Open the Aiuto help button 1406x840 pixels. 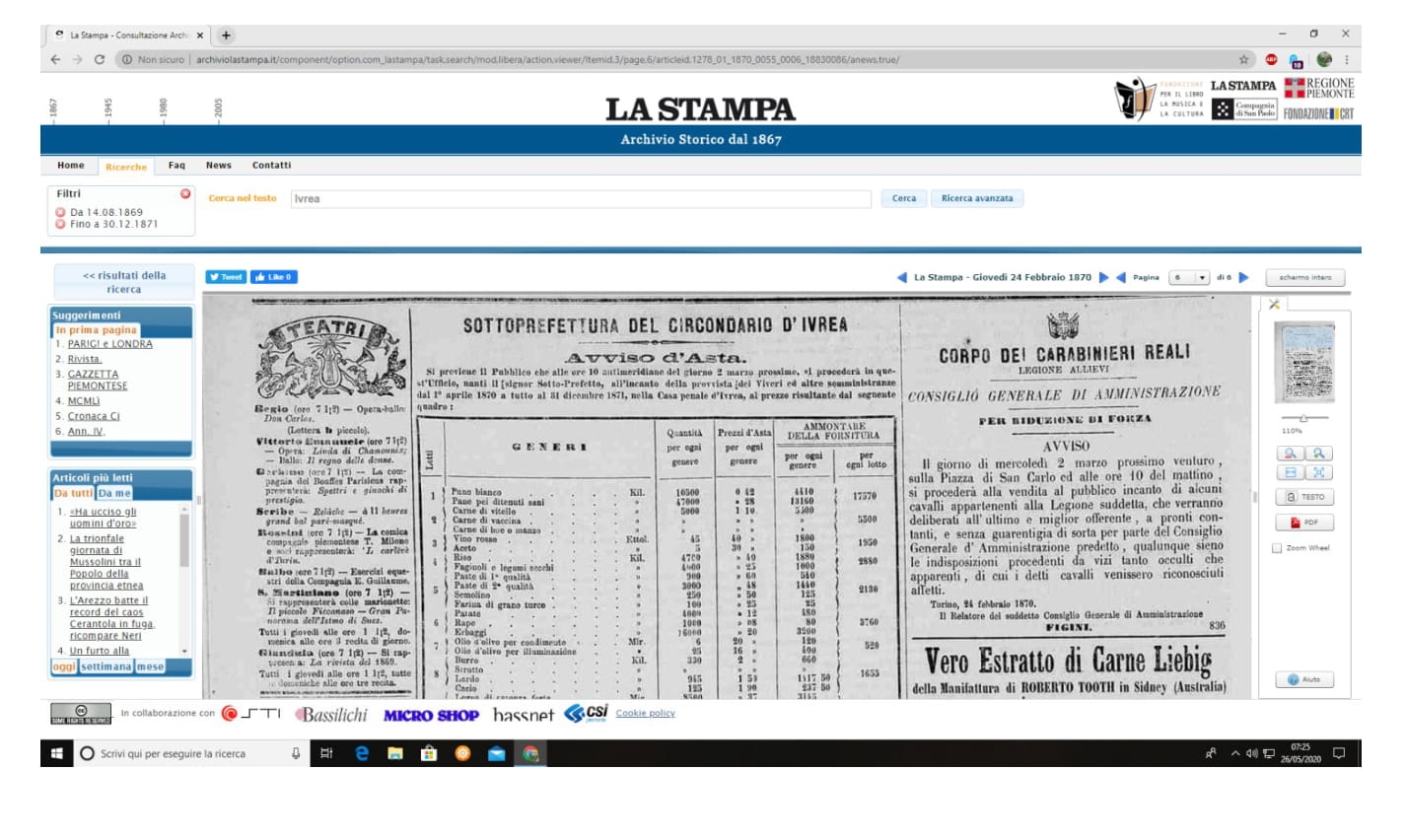(1306, 679)
